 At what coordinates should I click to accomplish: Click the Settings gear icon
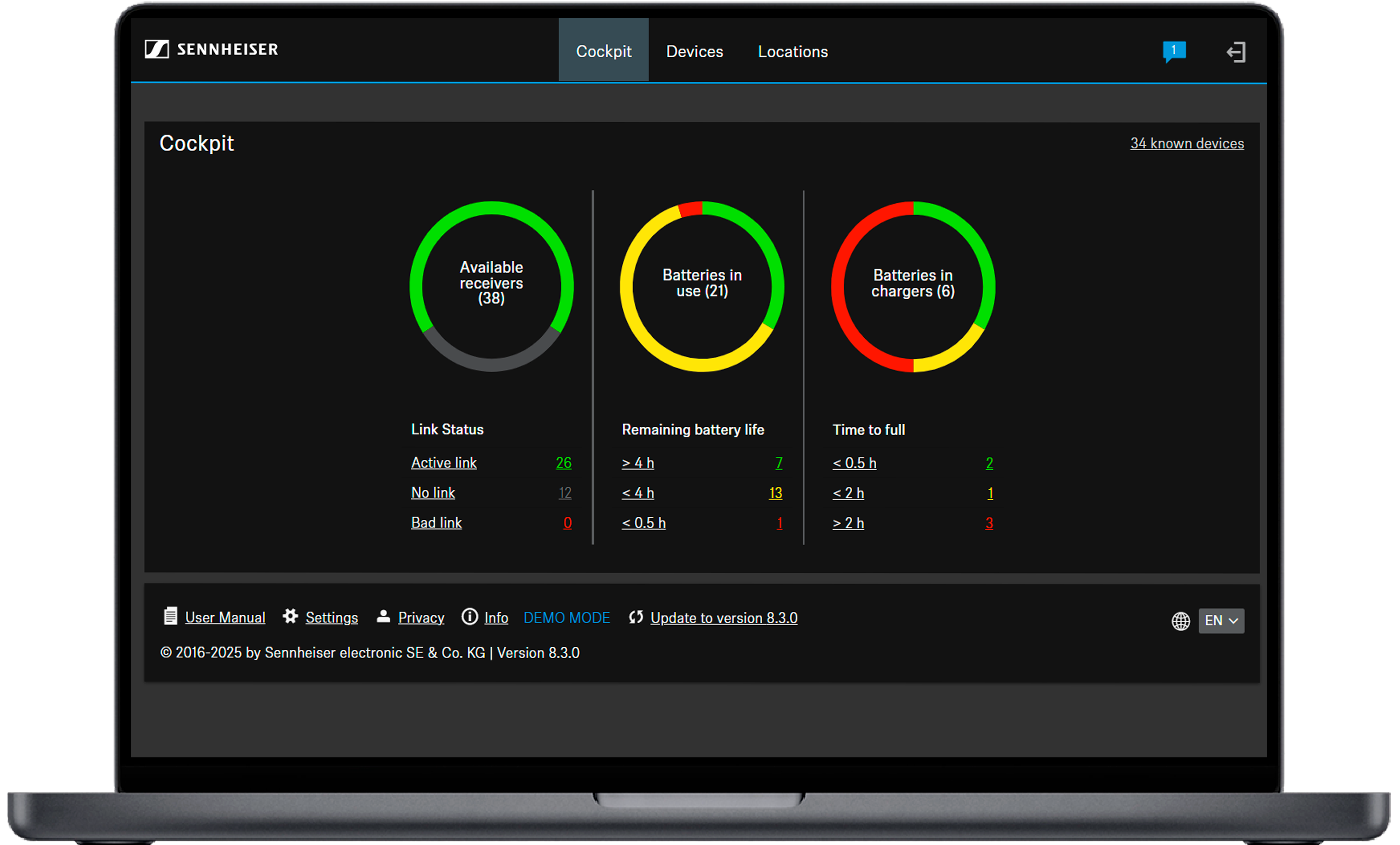(290, 616)
